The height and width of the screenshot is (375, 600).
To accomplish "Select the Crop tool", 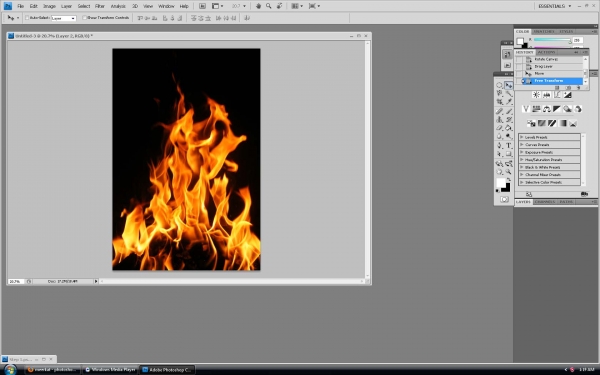I will 499,101.
